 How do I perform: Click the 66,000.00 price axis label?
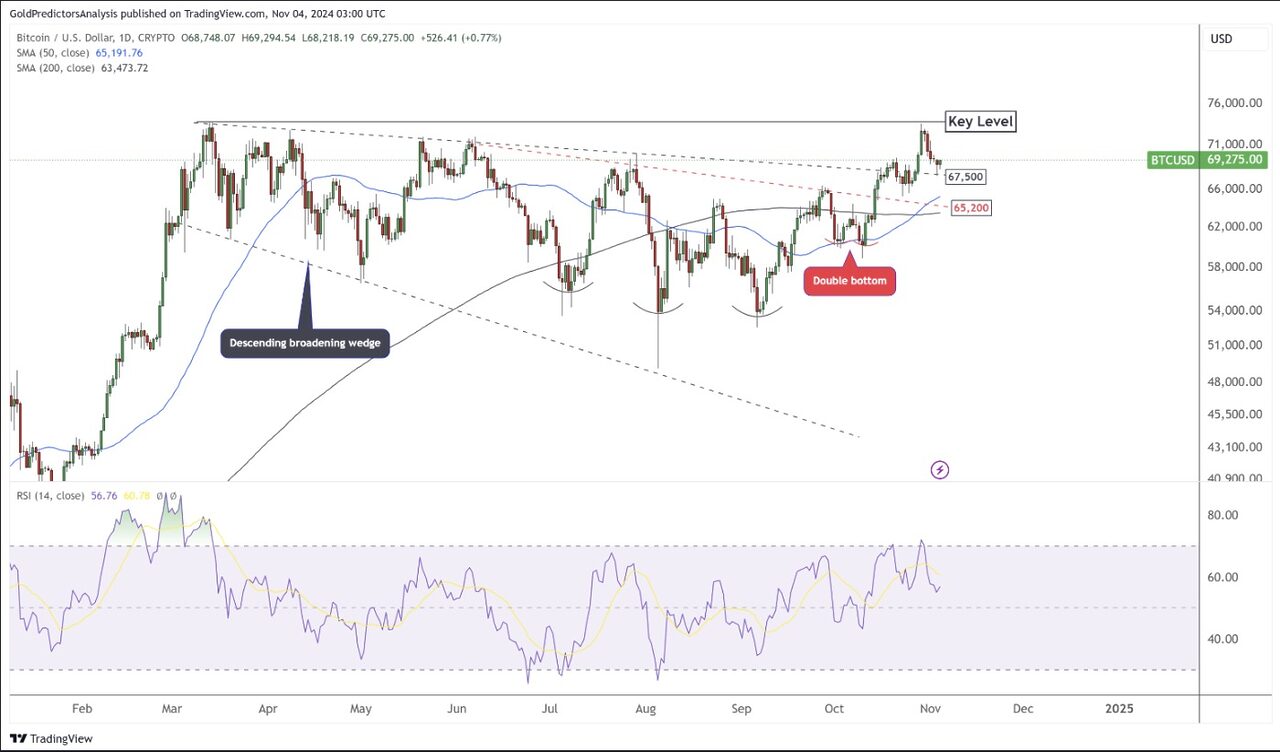click(1232, 188)
